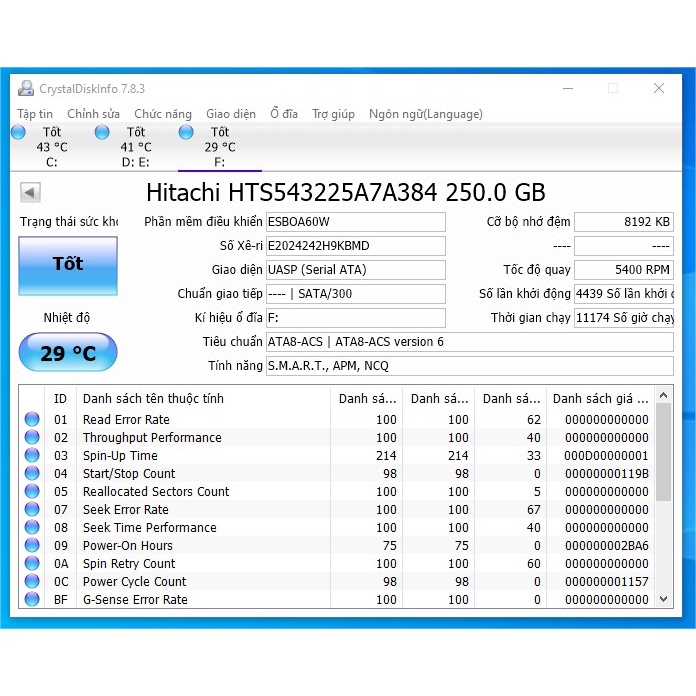Select the Read Error Rate row name
The width and height of the screenshot is (696, 696).
click(126, 419)
